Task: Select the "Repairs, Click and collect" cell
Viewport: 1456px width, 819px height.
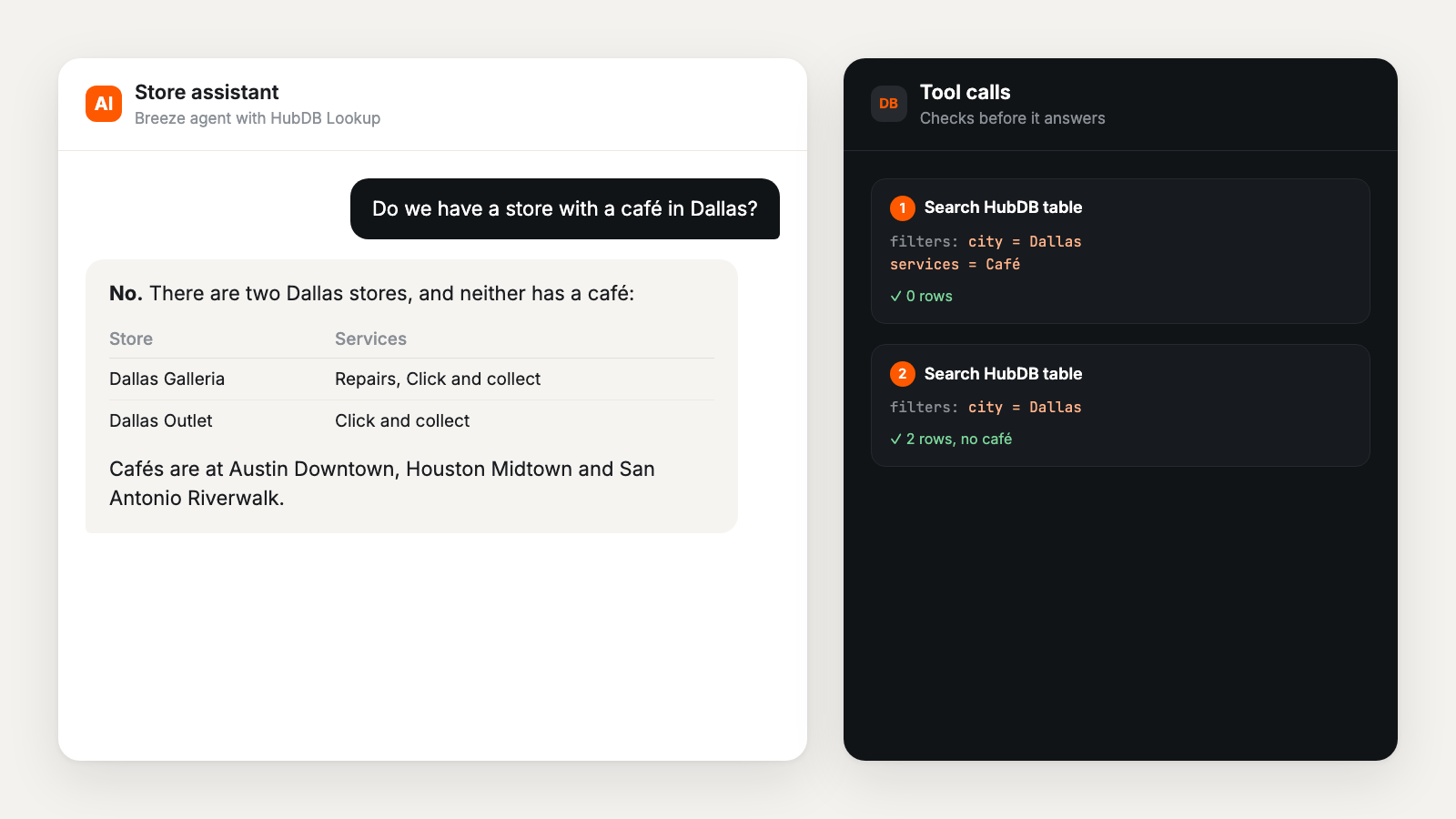Action: 438,379
